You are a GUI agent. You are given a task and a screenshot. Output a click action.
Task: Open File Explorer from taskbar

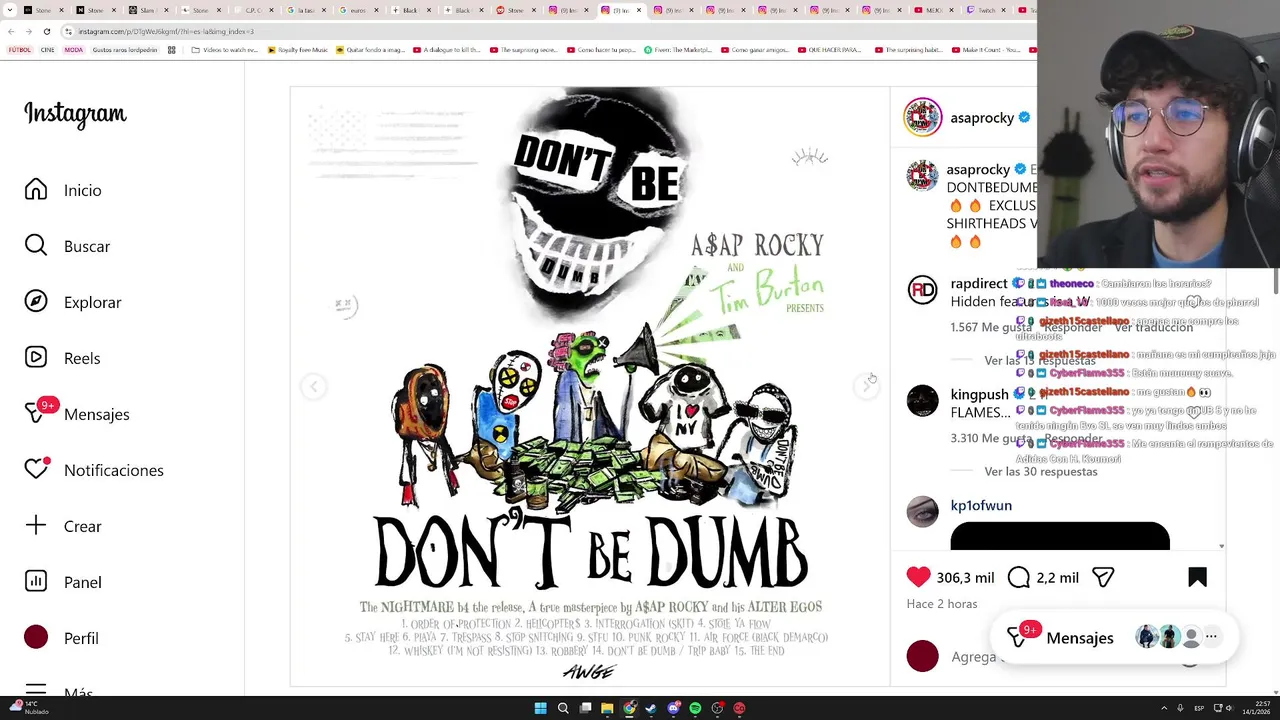point(607,708)
